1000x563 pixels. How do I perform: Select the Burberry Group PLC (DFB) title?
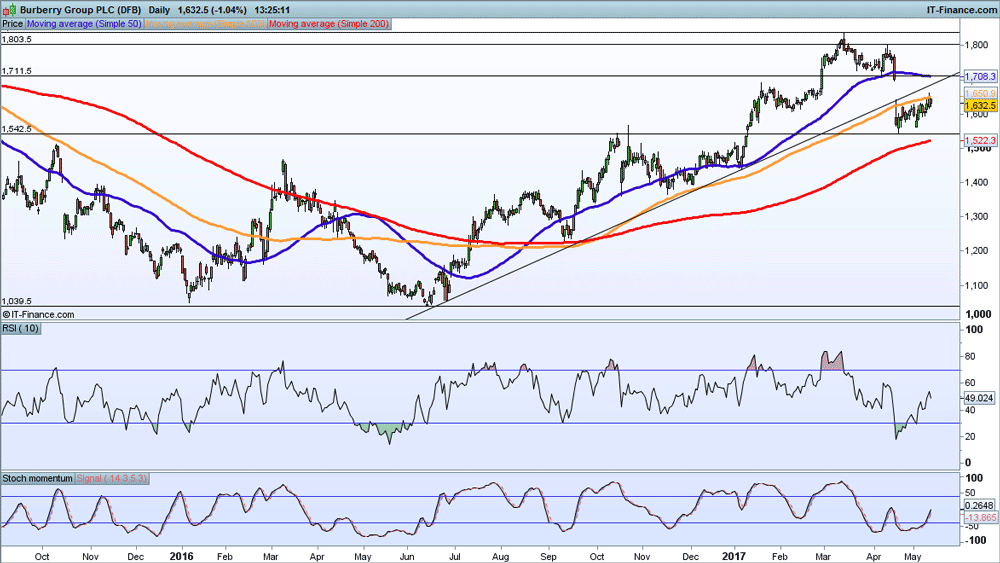point(80,10)
